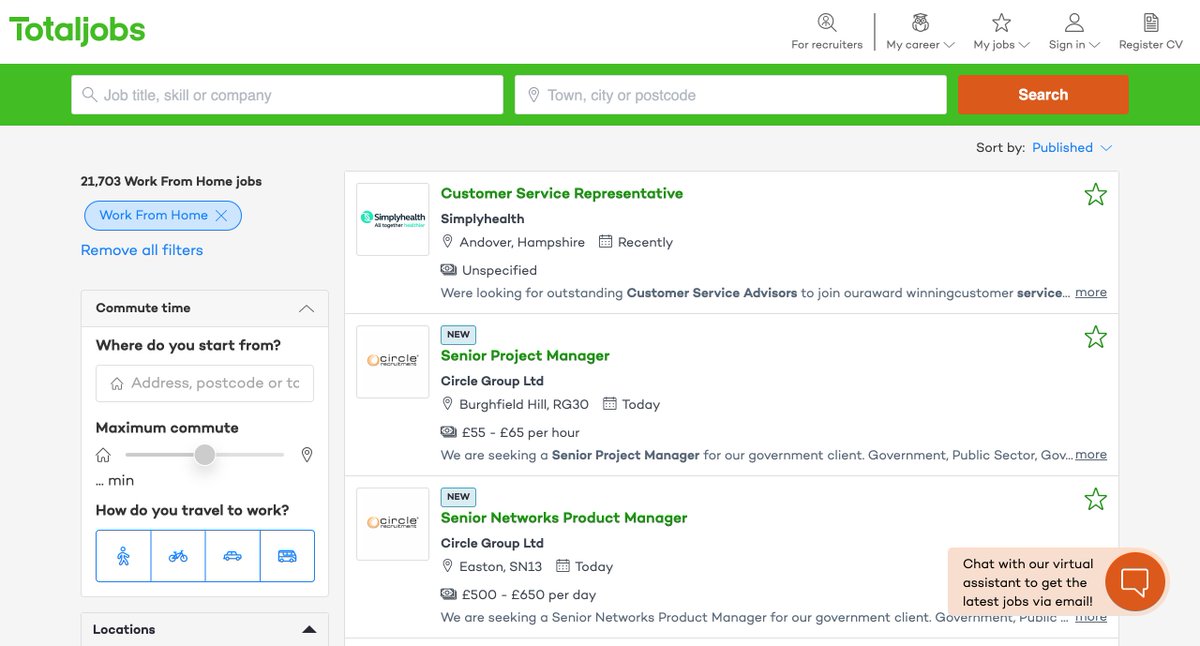Click the destination pin beside commute slider
The width and height of the screenshot is (1200, 646).
pos(307,455)
